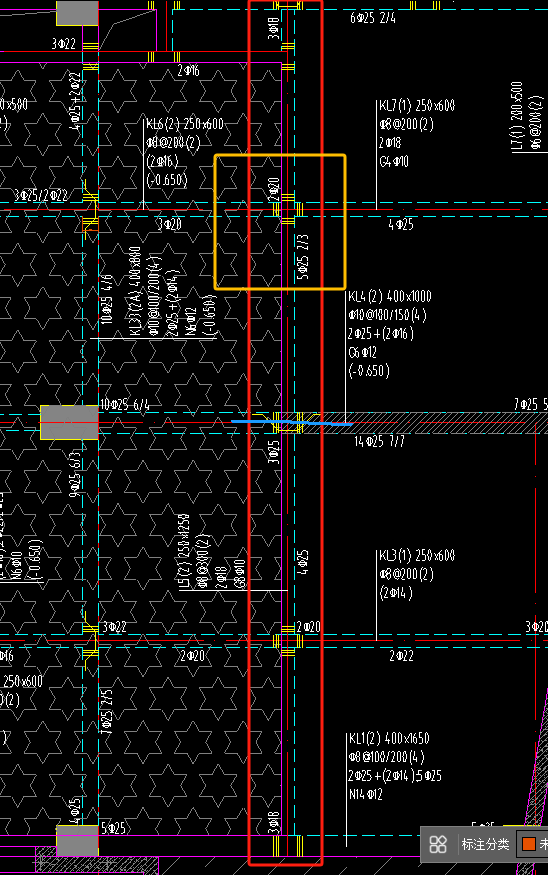
Task: Click the annotation classification grid icon
Action: [x=438, y=844]
